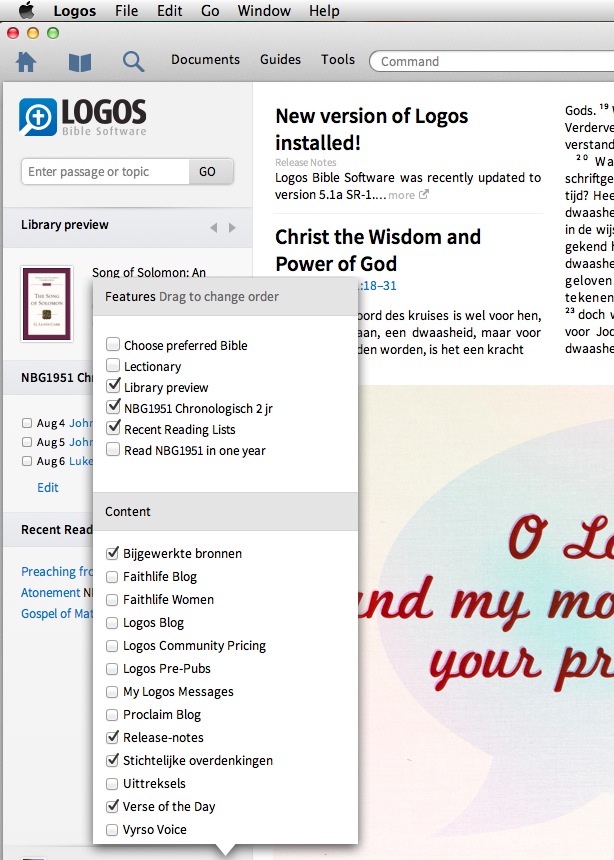Open Preaching reading list link
This screenshot has width=614, height=860.
tap(57, 572)
